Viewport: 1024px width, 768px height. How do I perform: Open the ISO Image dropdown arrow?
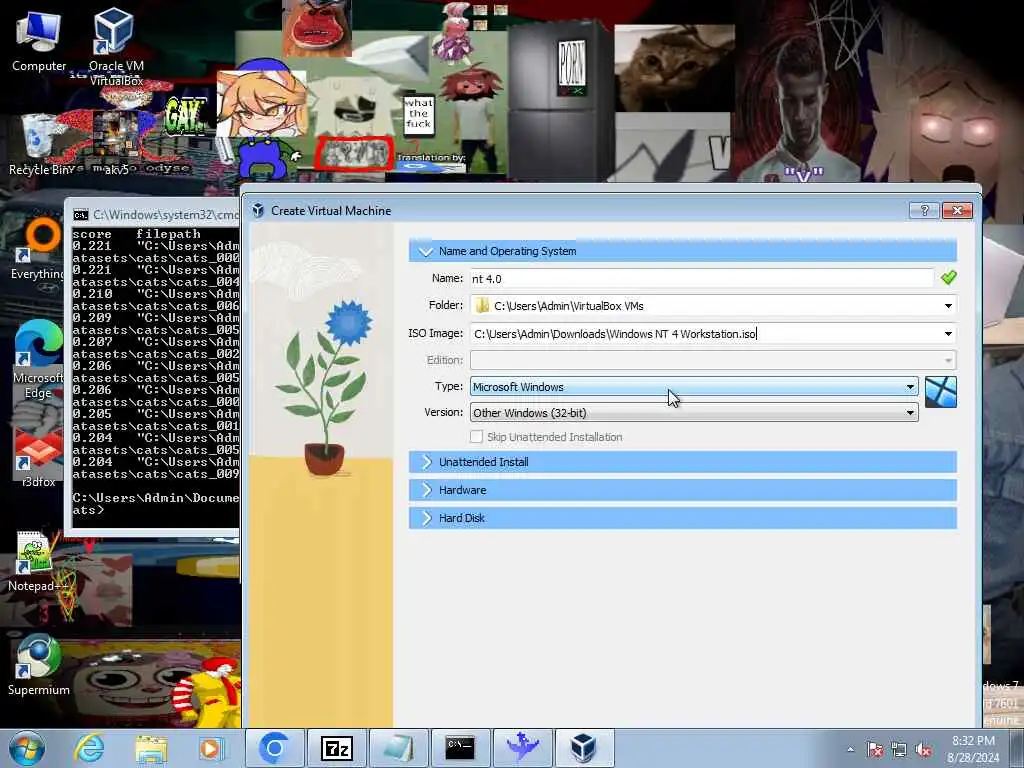[x=948, y=334]
